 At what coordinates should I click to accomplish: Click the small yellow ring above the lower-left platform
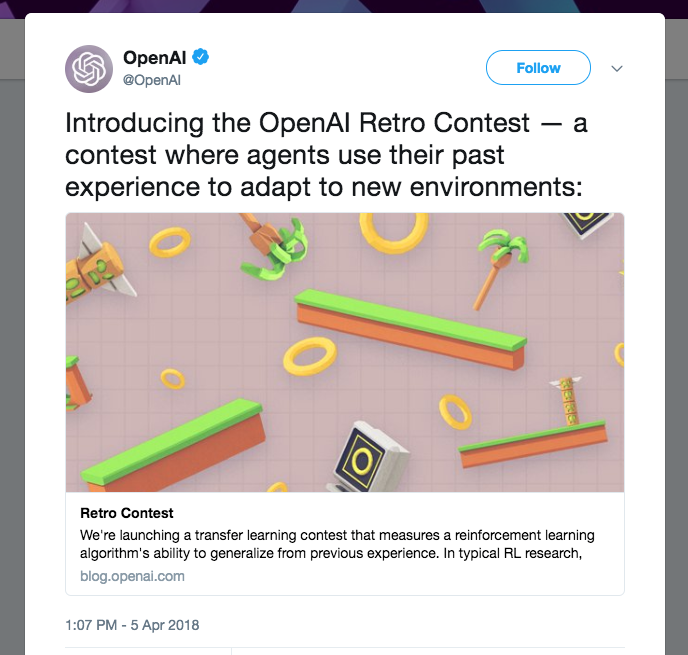click(173, 378)
